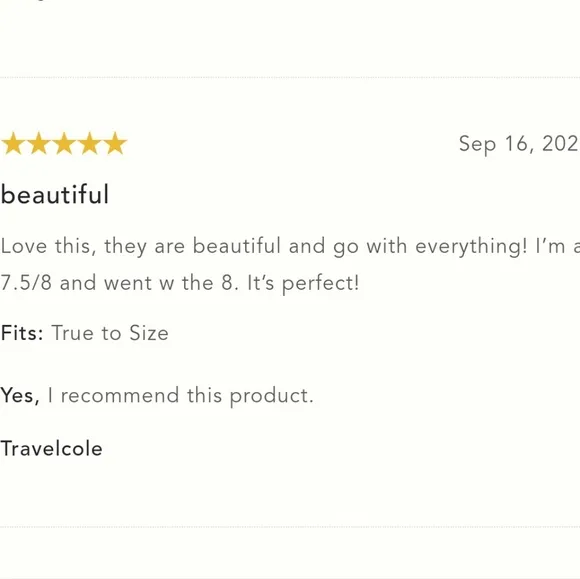Click the "It's perfect!" sentence in the review
The height and width of the screenshot is (579, 580).
[x=303, y=283]
